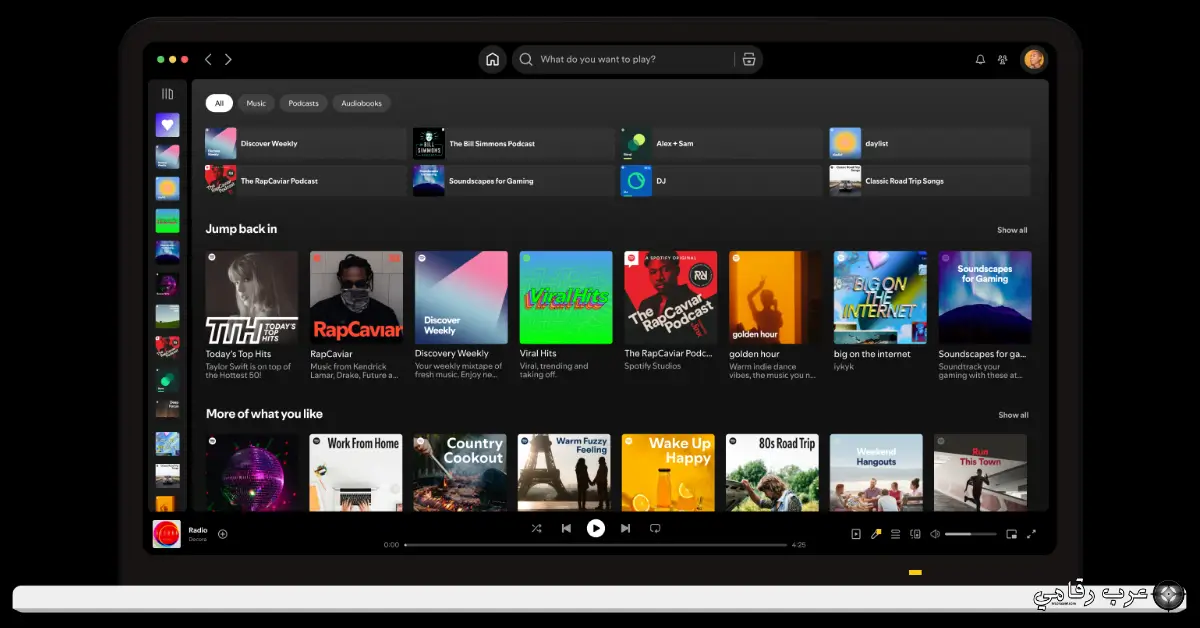Go to the Home screen icon
1200x628 pixels.
click(x=492, y=59)
